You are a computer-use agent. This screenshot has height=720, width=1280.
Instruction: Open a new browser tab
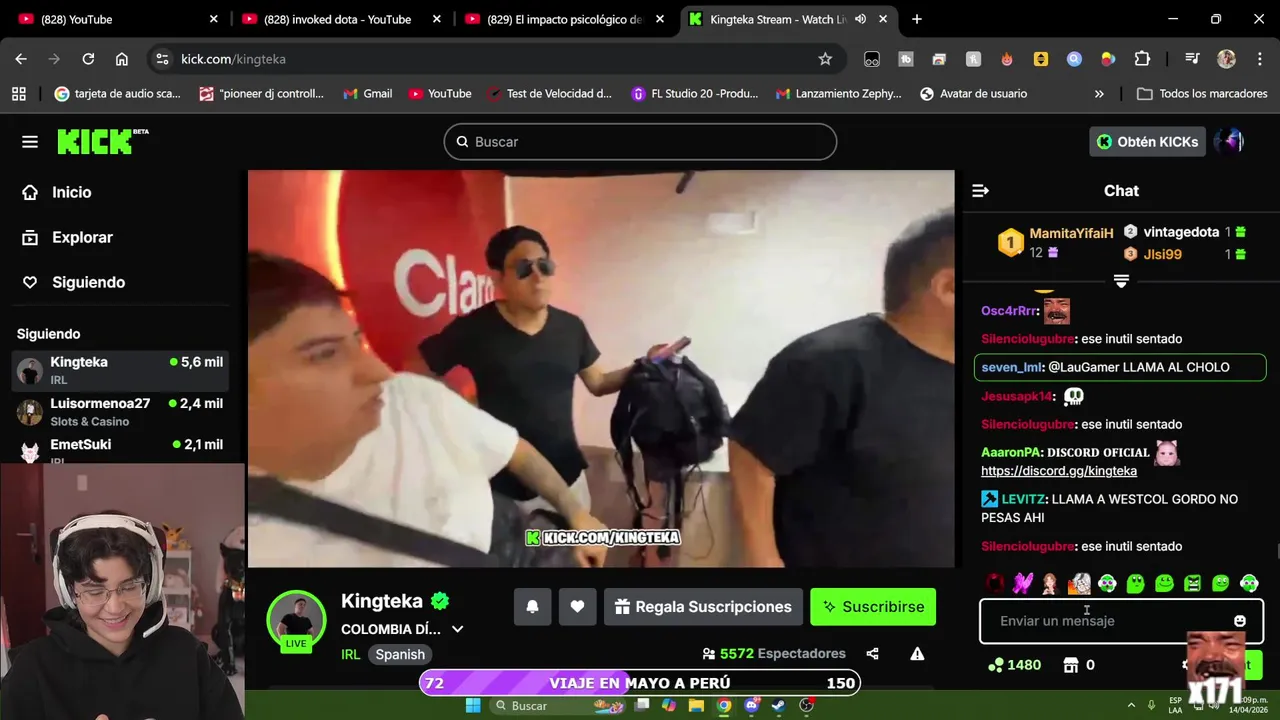[917, 19]
